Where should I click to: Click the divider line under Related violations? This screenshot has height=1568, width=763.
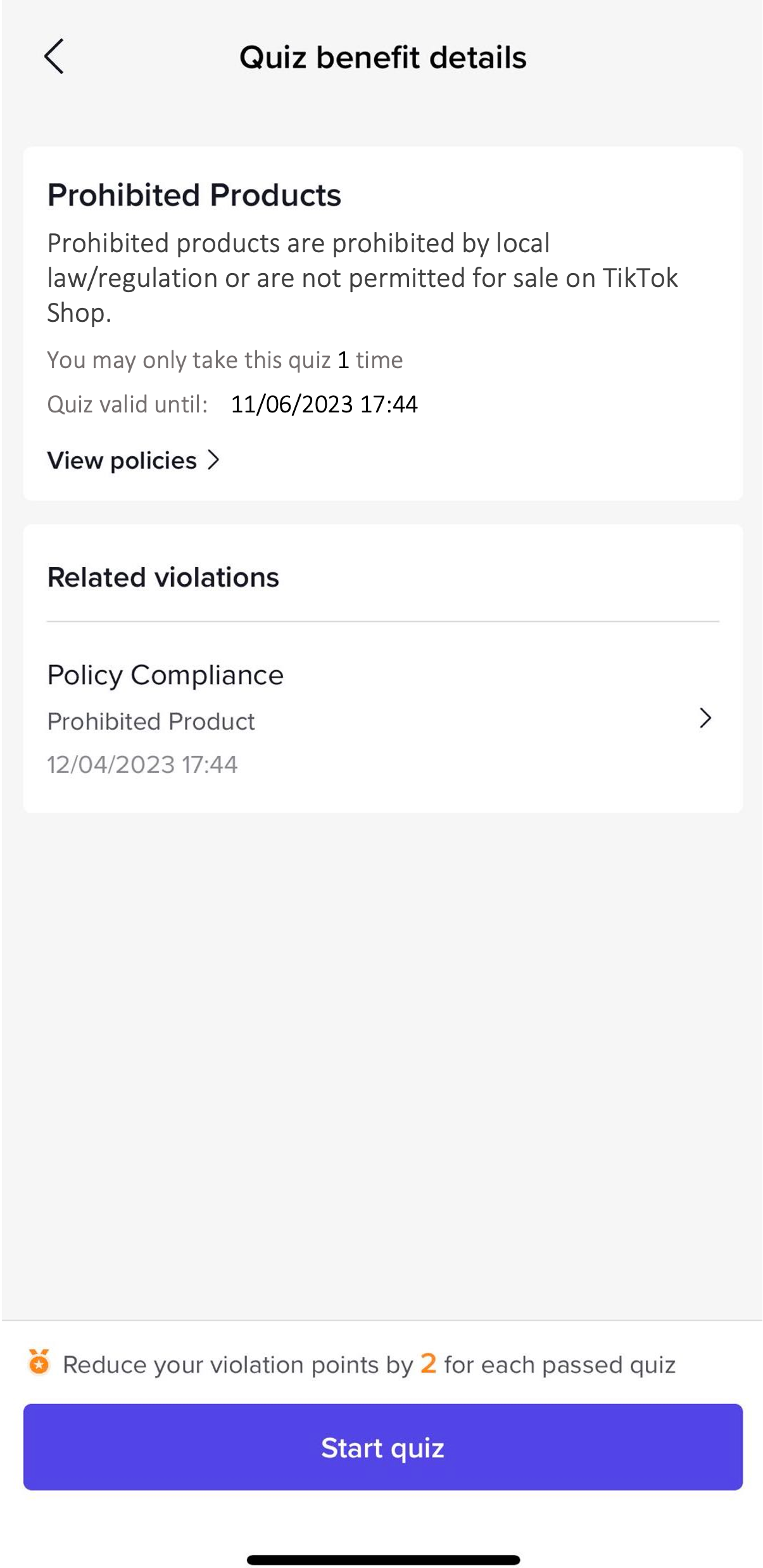(x=382, y=621)
